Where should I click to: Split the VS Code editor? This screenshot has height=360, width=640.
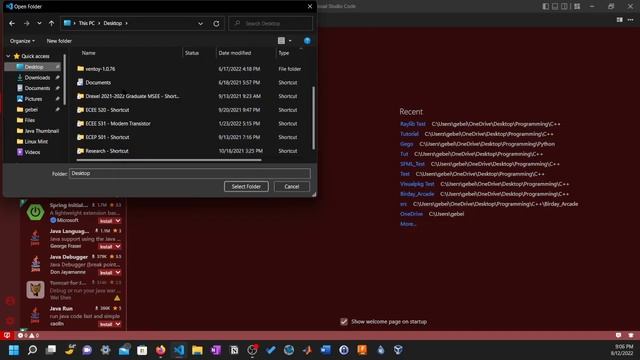click(620, 20)
